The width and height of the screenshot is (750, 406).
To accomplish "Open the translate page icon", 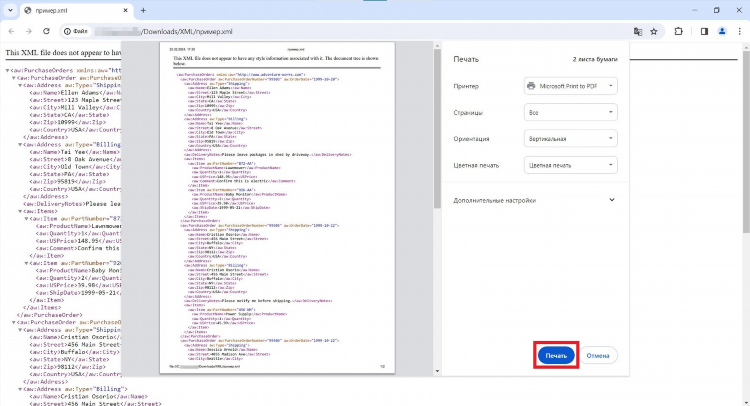I will [x=638, y=32].
